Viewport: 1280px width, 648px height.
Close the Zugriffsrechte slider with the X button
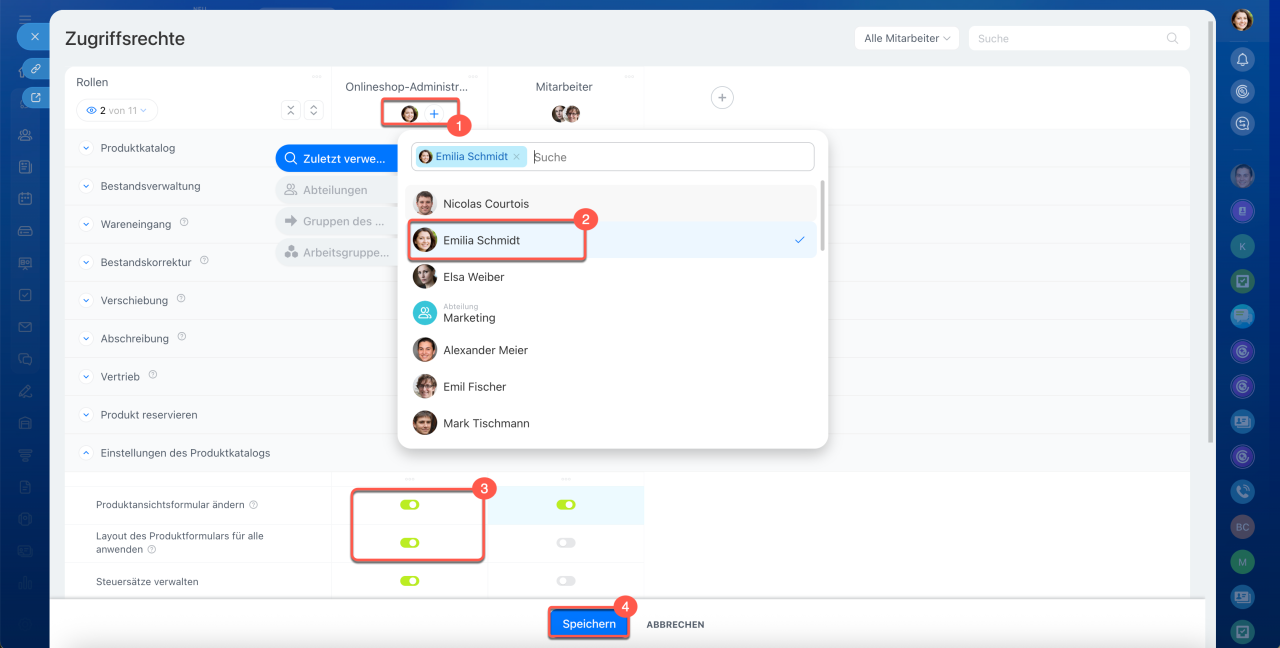pos(34,36)
